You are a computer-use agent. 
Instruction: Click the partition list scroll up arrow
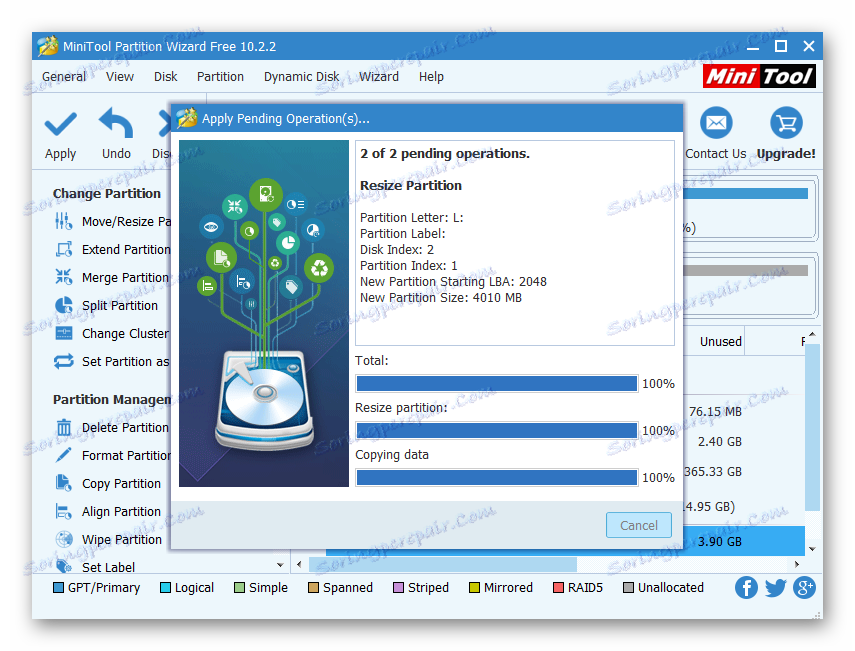812,334
